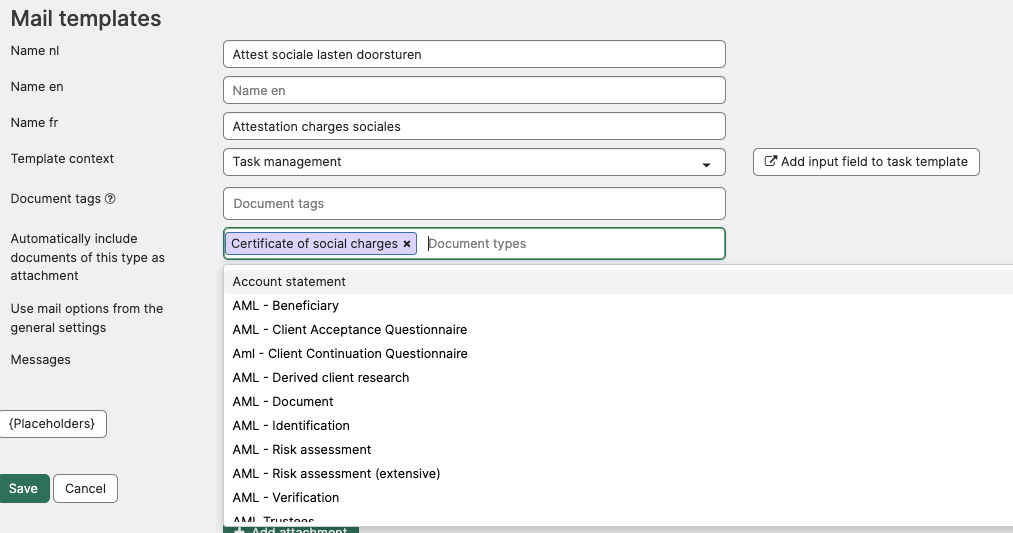Click the Template context label
1013x533 pixels.
(x=62, y=158)
